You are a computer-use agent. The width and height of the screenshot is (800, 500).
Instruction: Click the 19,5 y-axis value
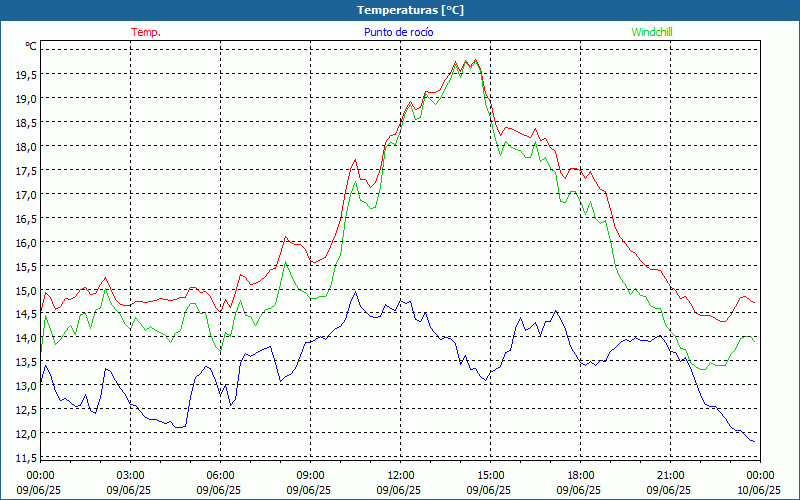point(26,75)
